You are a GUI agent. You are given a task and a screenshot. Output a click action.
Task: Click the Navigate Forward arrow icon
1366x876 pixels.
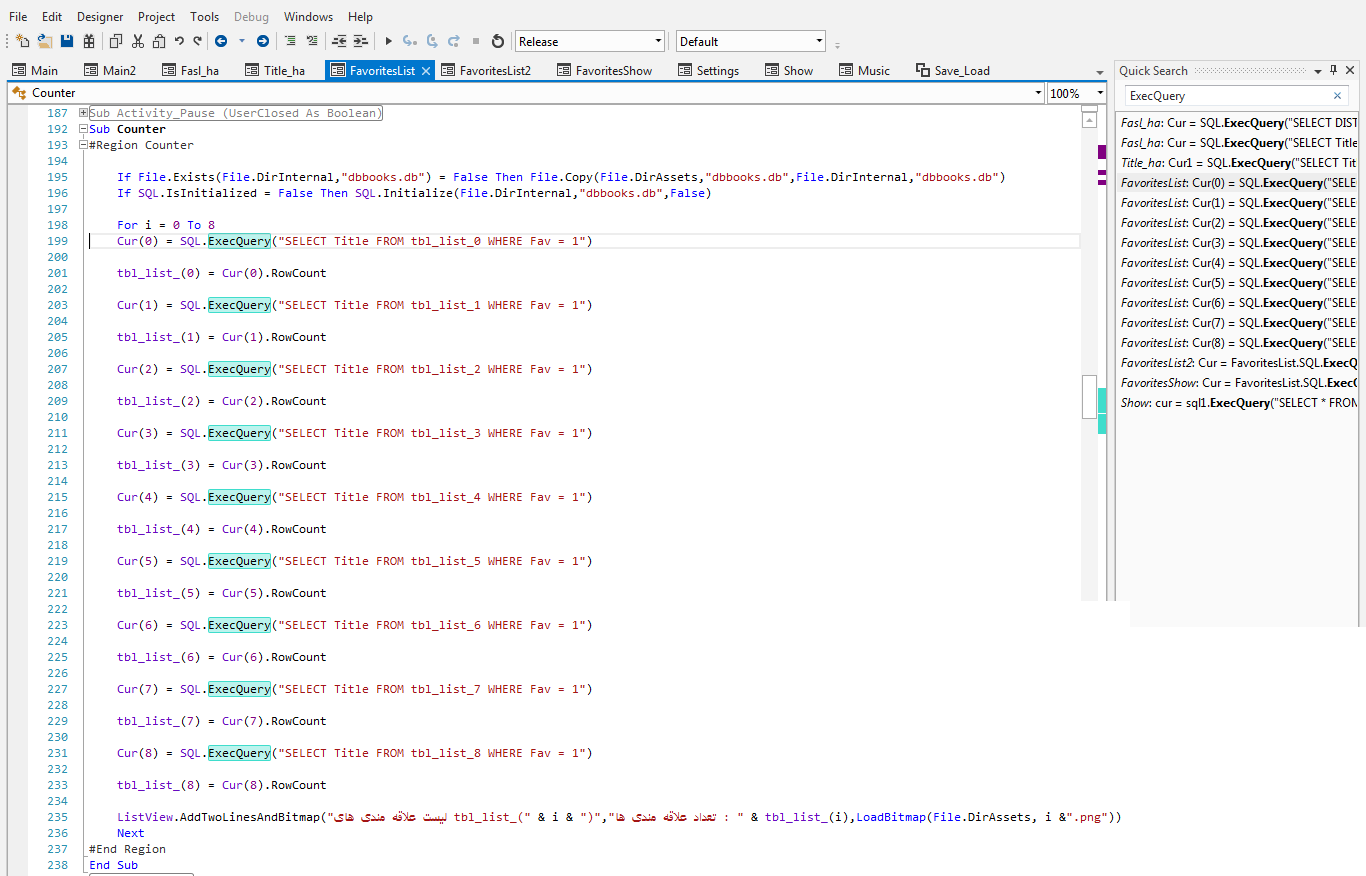pyautogui.click(x=262, y=41)
